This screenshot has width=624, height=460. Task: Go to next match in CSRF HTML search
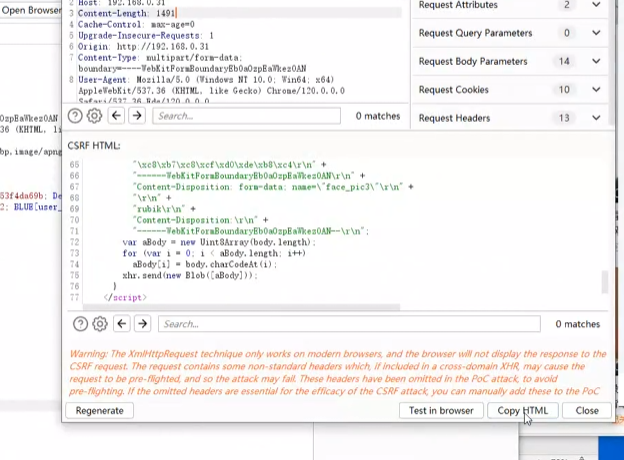(142, 324)
